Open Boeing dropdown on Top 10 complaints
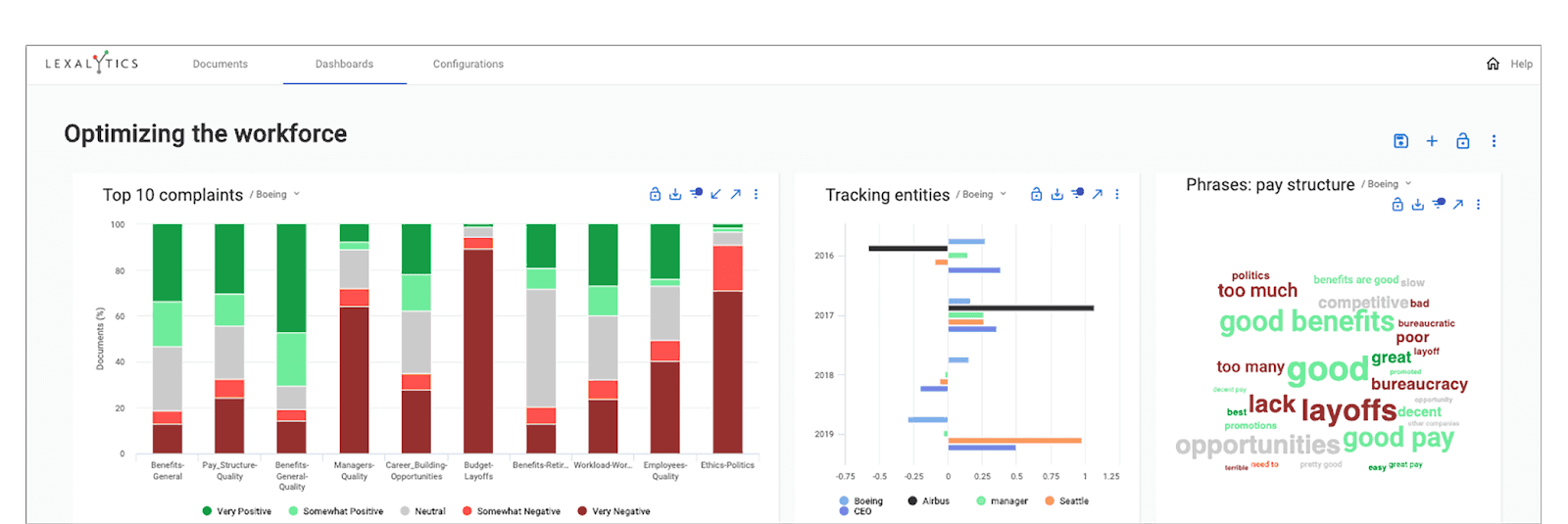Screen dimensions: 1568x524 click(x=276, y=194)
